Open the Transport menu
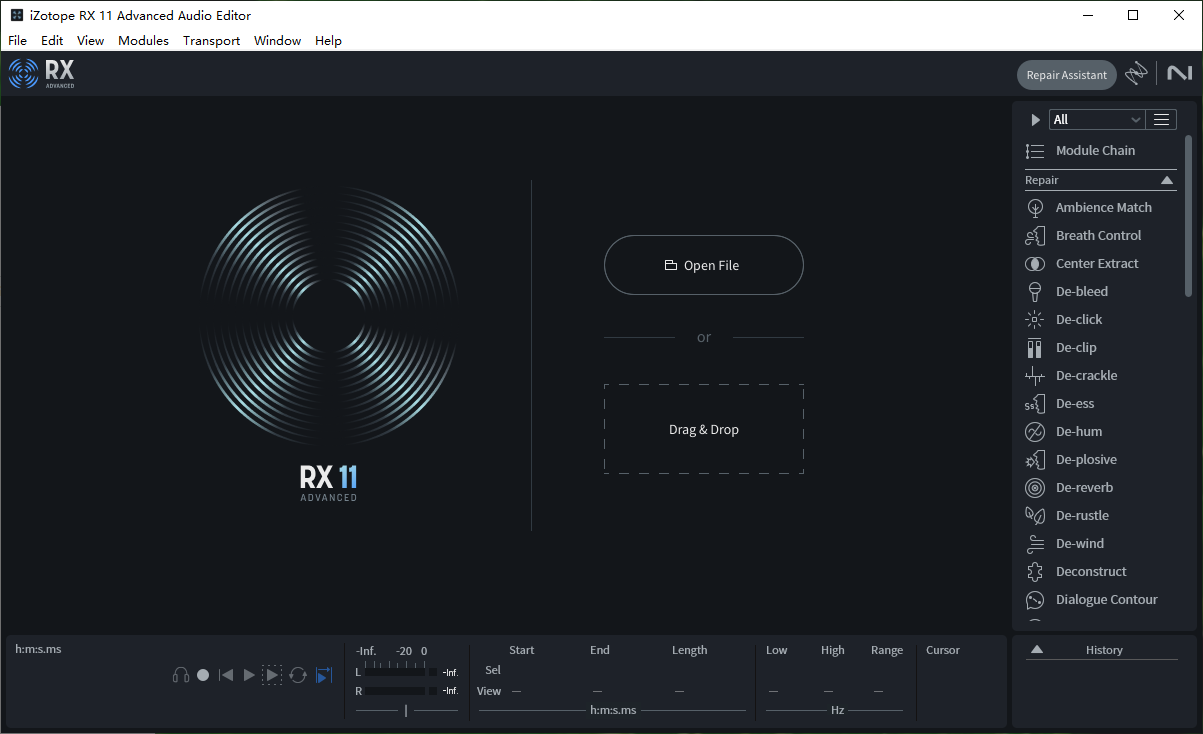 point(211,40)
